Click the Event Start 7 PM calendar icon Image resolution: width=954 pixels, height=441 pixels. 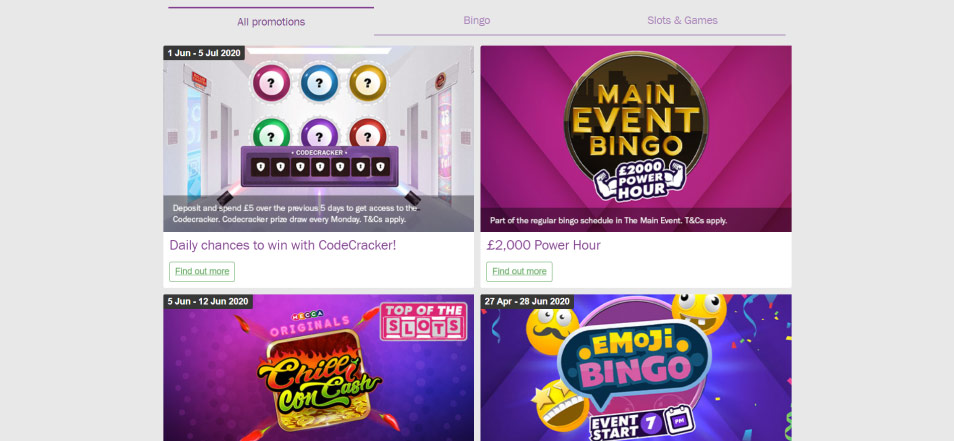pos(677,421)
